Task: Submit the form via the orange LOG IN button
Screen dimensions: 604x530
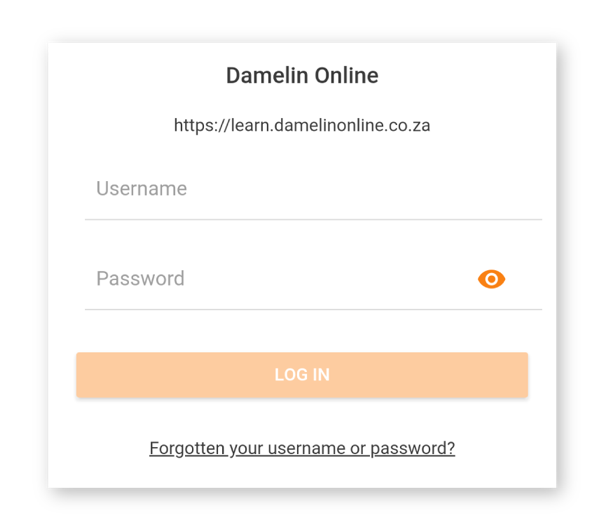Action: pyautogui.click(x=302, y=375)
